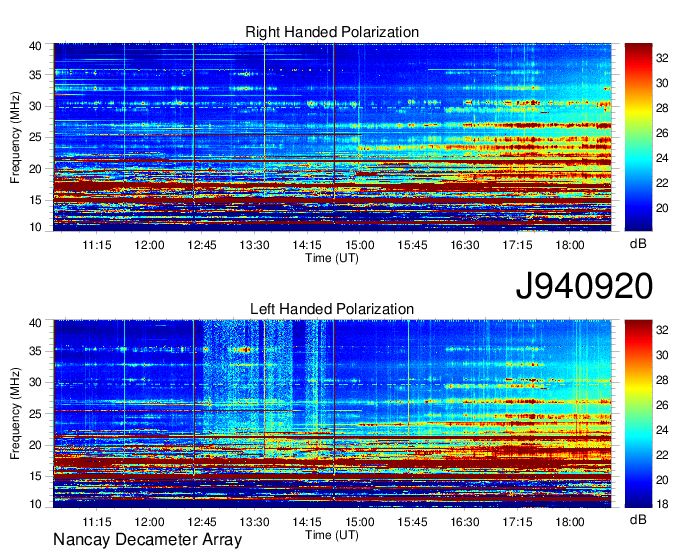Click 30 MHz tick on Right Handed plot
Viewport: 680px width, 552px height.
[35, 106]
